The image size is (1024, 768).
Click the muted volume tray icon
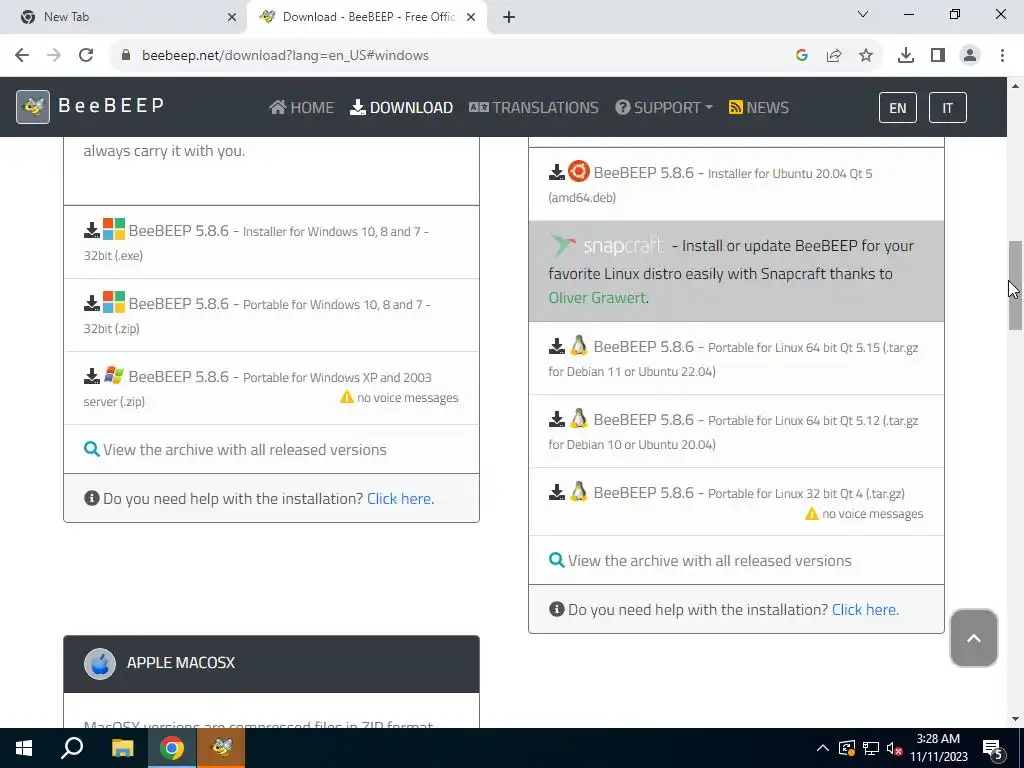point(895,748)
